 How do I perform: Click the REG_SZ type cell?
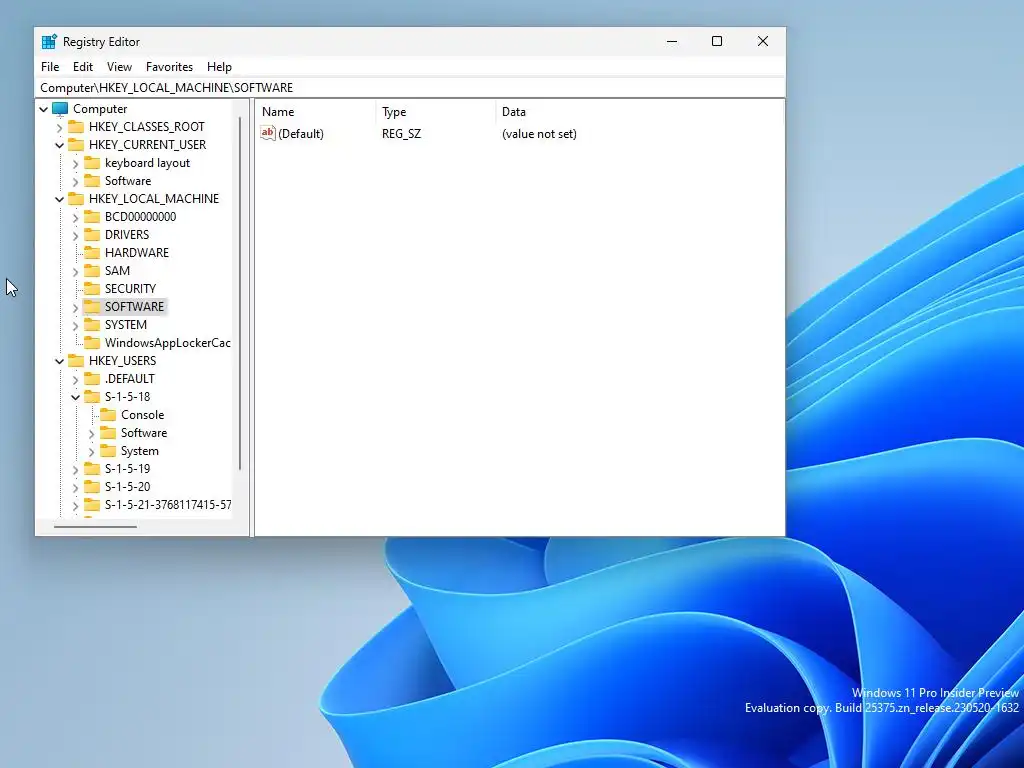[x=402, y=134]
